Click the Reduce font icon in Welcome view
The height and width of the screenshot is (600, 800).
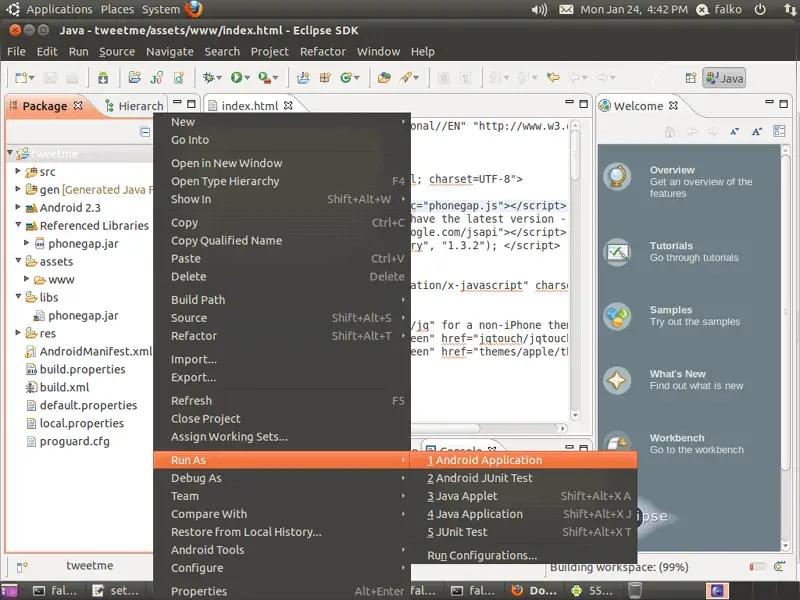coord(735,132)
